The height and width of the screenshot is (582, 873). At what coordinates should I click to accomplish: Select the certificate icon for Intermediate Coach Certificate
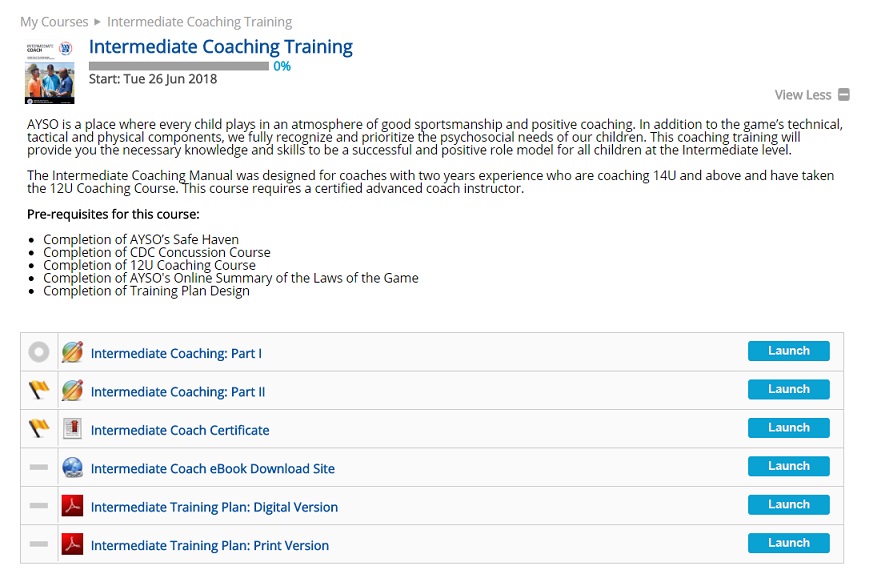pos(74,428)
